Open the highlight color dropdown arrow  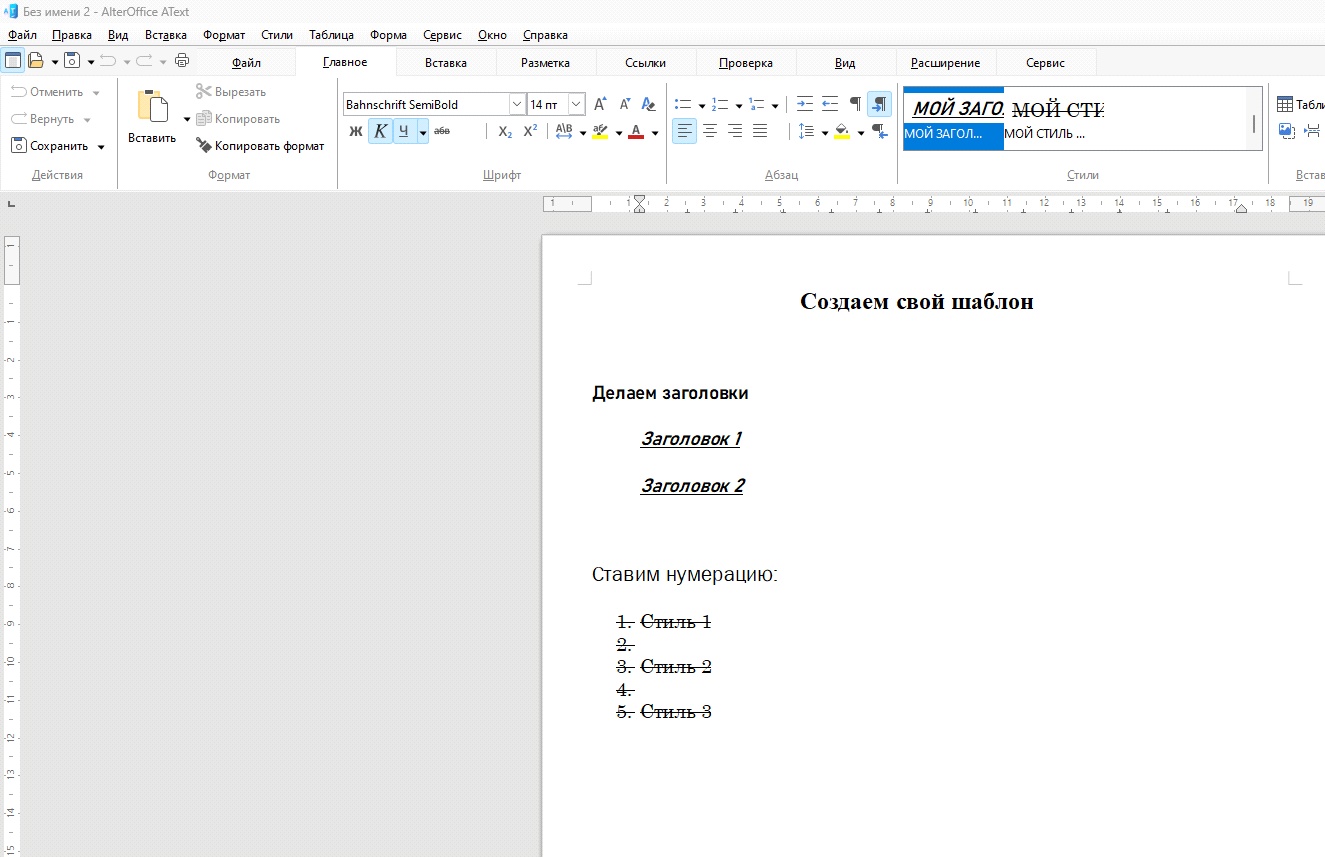coord(619,132)
